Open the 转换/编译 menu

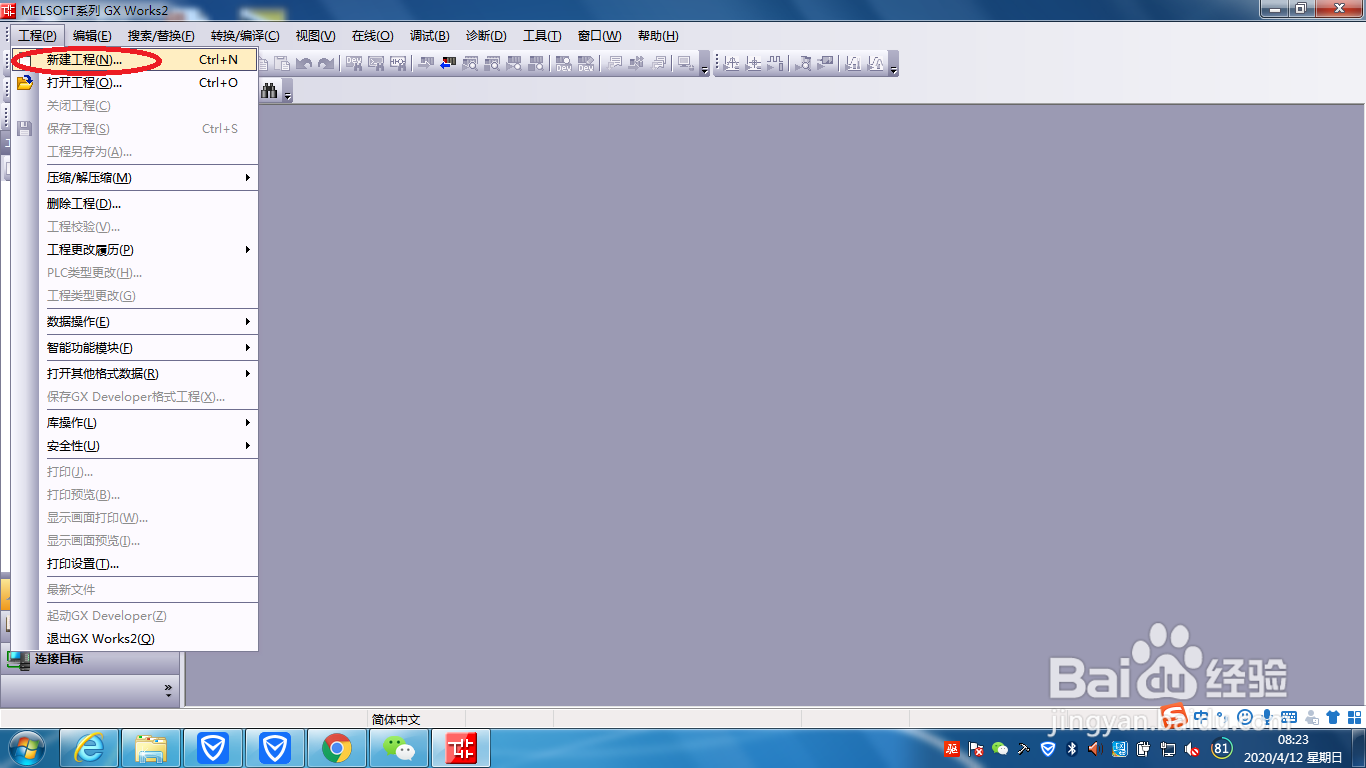(x=245, y=35)
